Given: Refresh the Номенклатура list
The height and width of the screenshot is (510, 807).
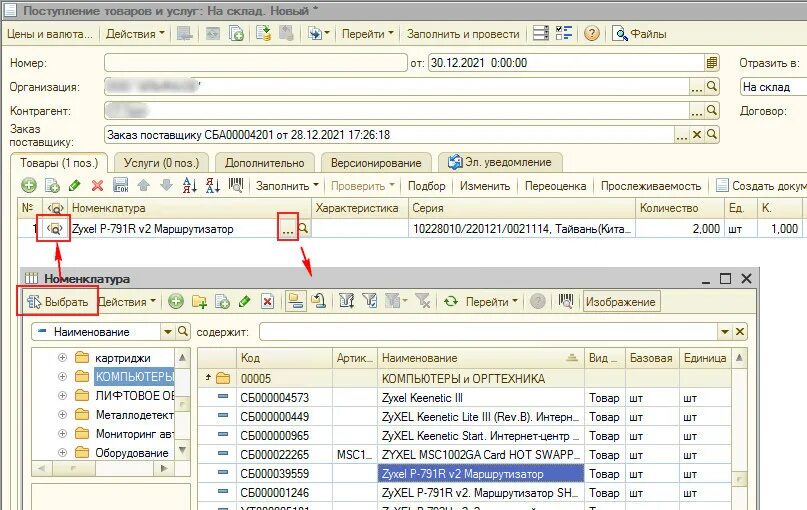Looking at the screenshot, I should [x=451, y=302].
